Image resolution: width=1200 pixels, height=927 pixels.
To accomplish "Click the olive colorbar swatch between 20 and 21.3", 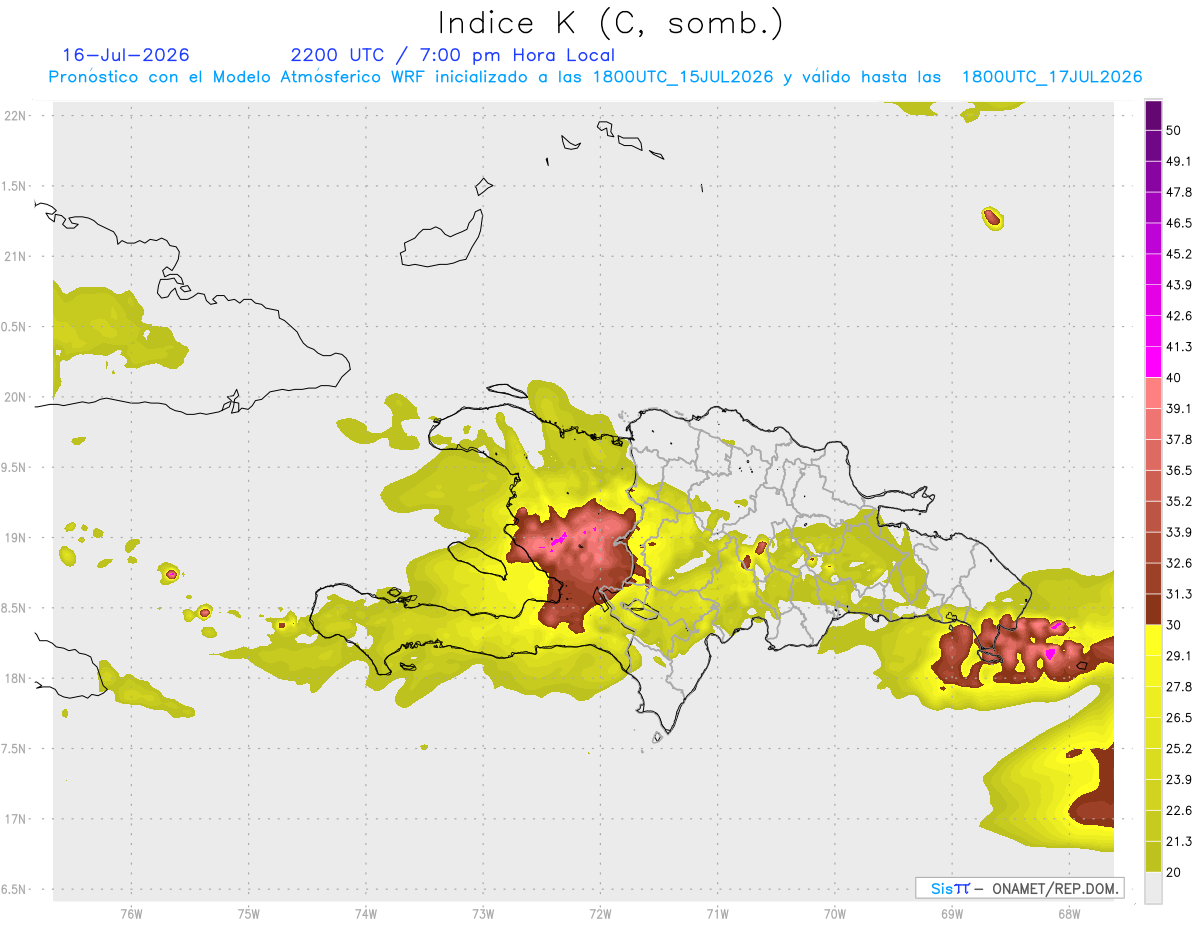I will [1153, 857].
